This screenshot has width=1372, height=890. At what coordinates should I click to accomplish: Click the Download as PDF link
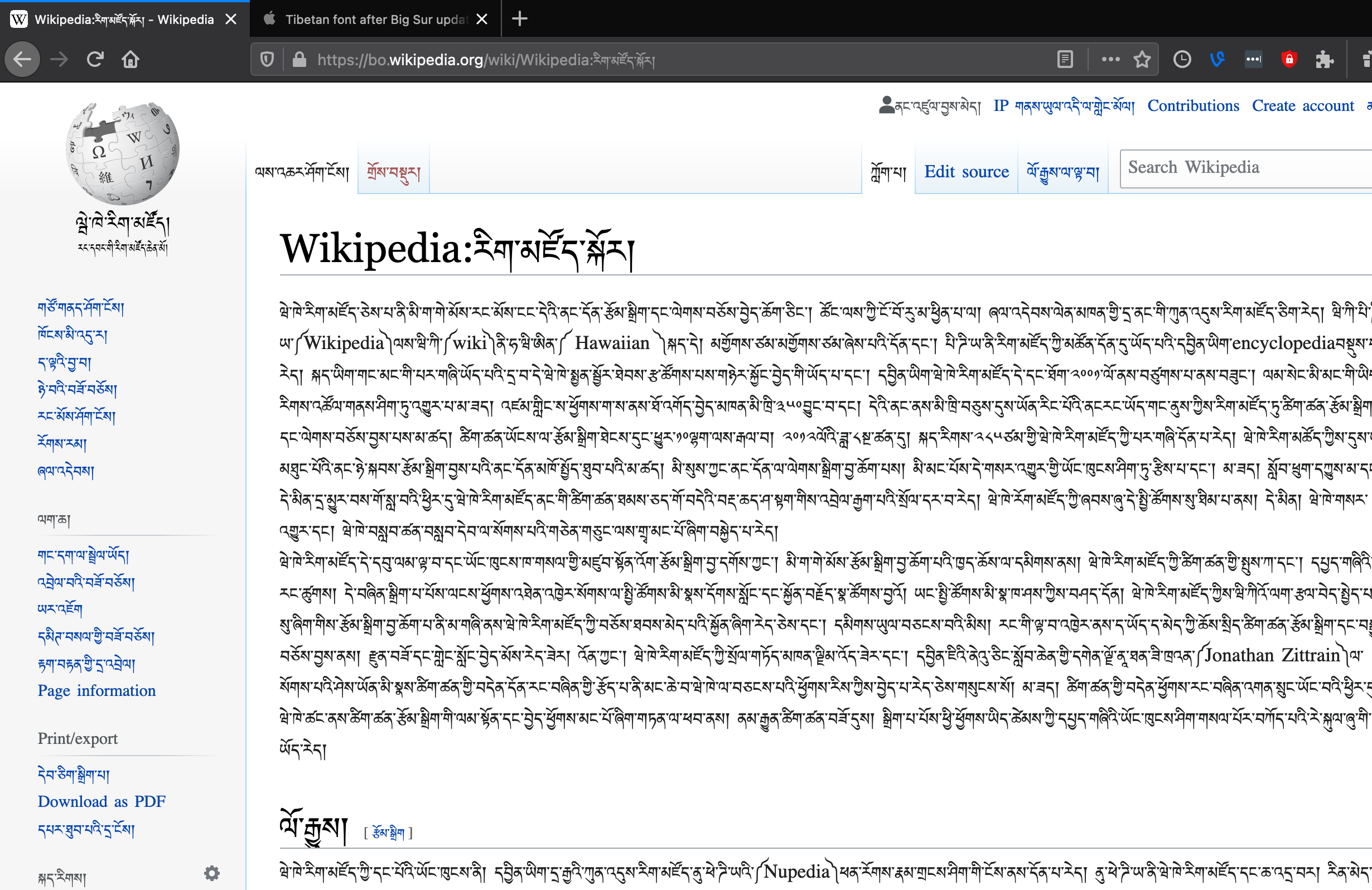pos(102,801)
